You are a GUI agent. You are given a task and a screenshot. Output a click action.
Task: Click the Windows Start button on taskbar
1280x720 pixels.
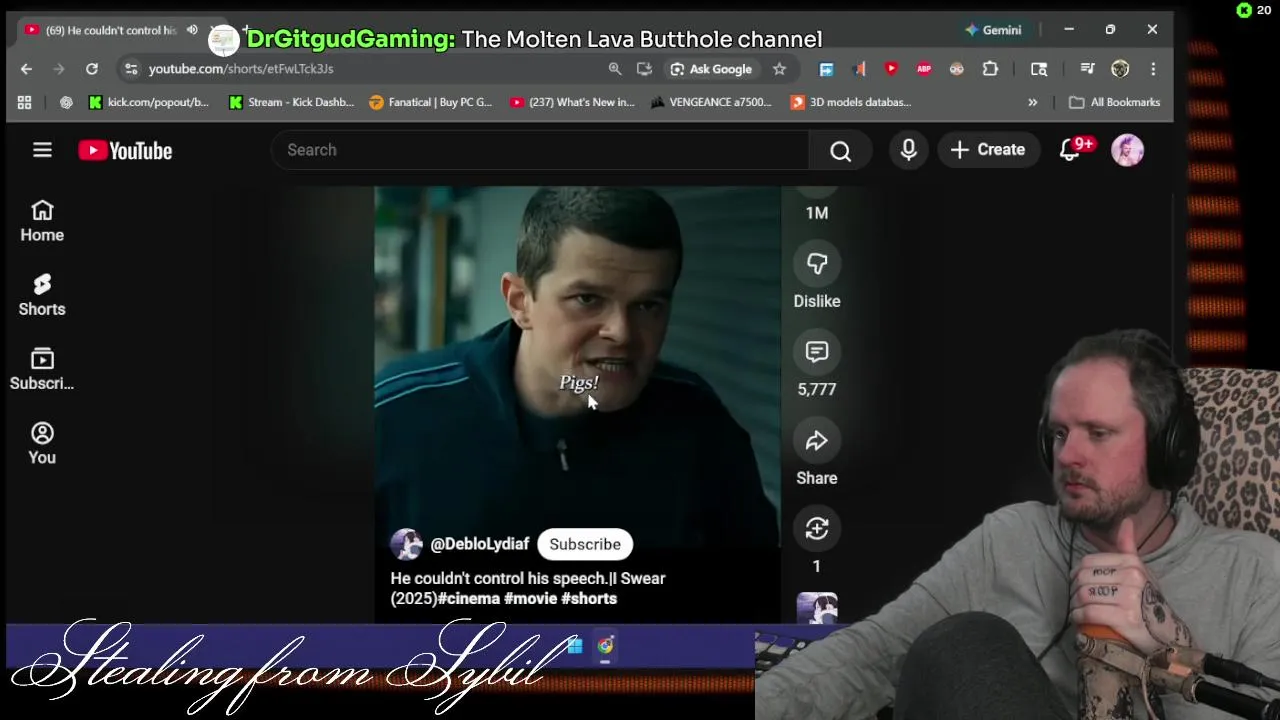click(575, 646)
